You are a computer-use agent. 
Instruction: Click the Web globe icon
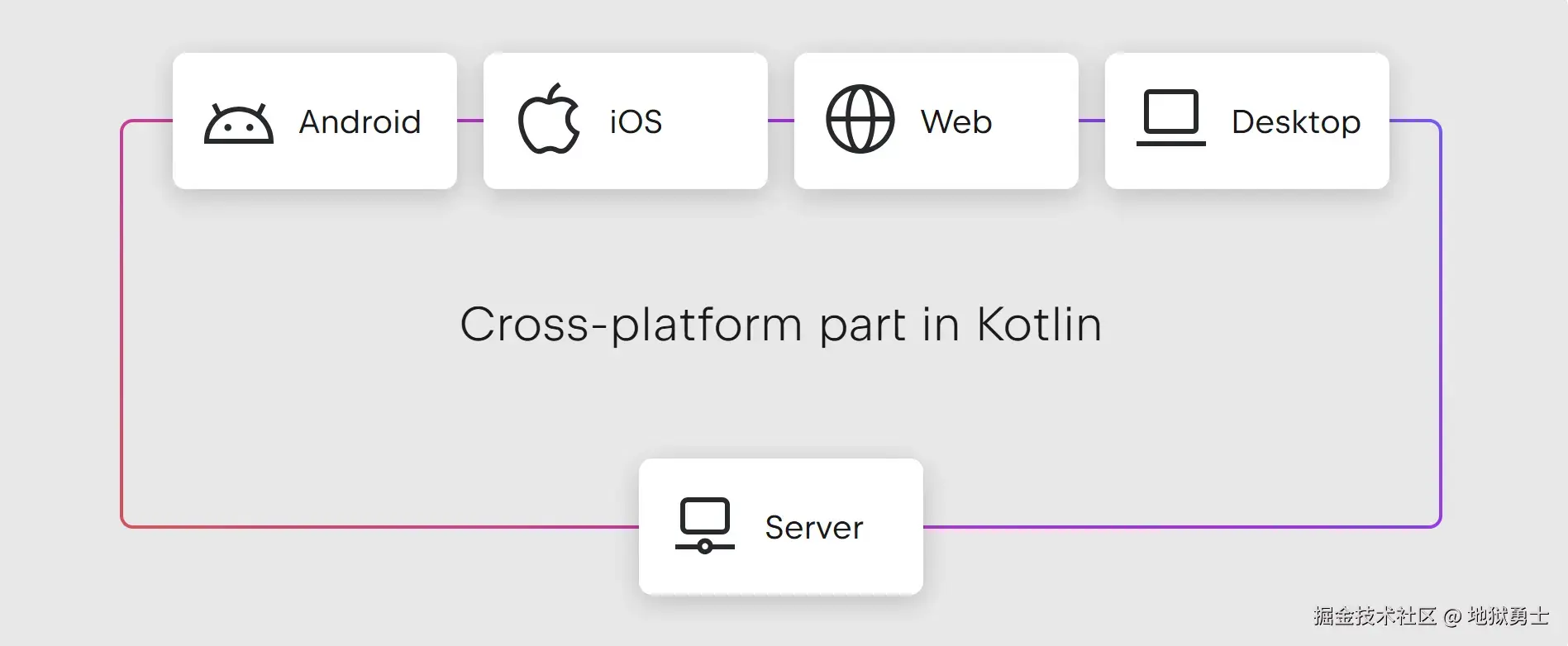860,119
